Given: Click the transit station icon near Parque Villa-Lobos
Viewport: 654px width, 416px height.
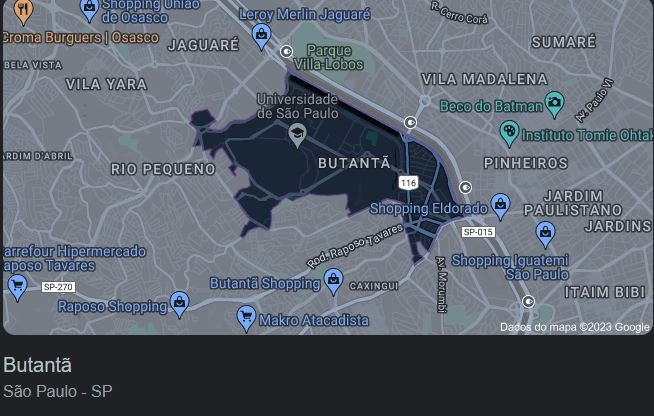Looking at the screenshot, I should 286,52.
